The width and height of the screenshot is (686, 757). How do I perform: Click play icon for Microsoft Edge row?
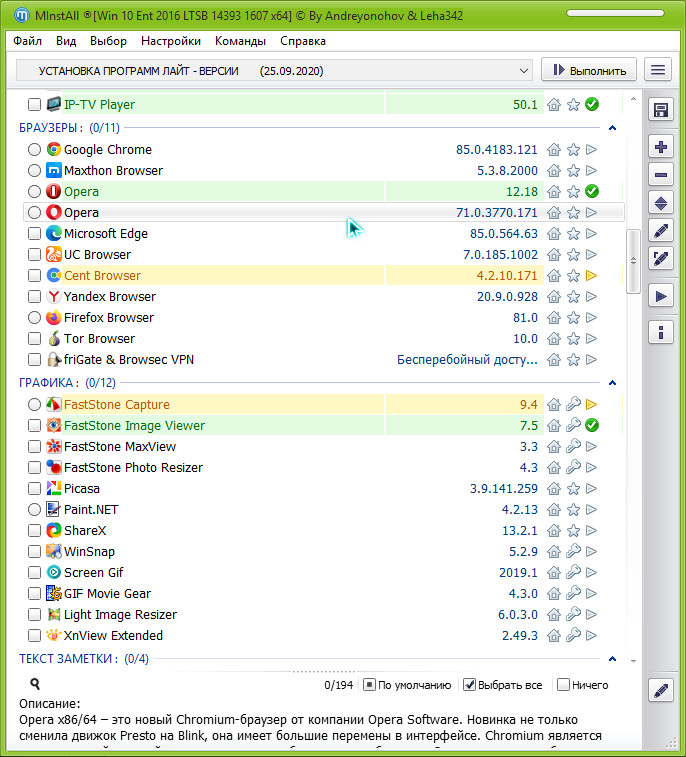pos(591,234)
